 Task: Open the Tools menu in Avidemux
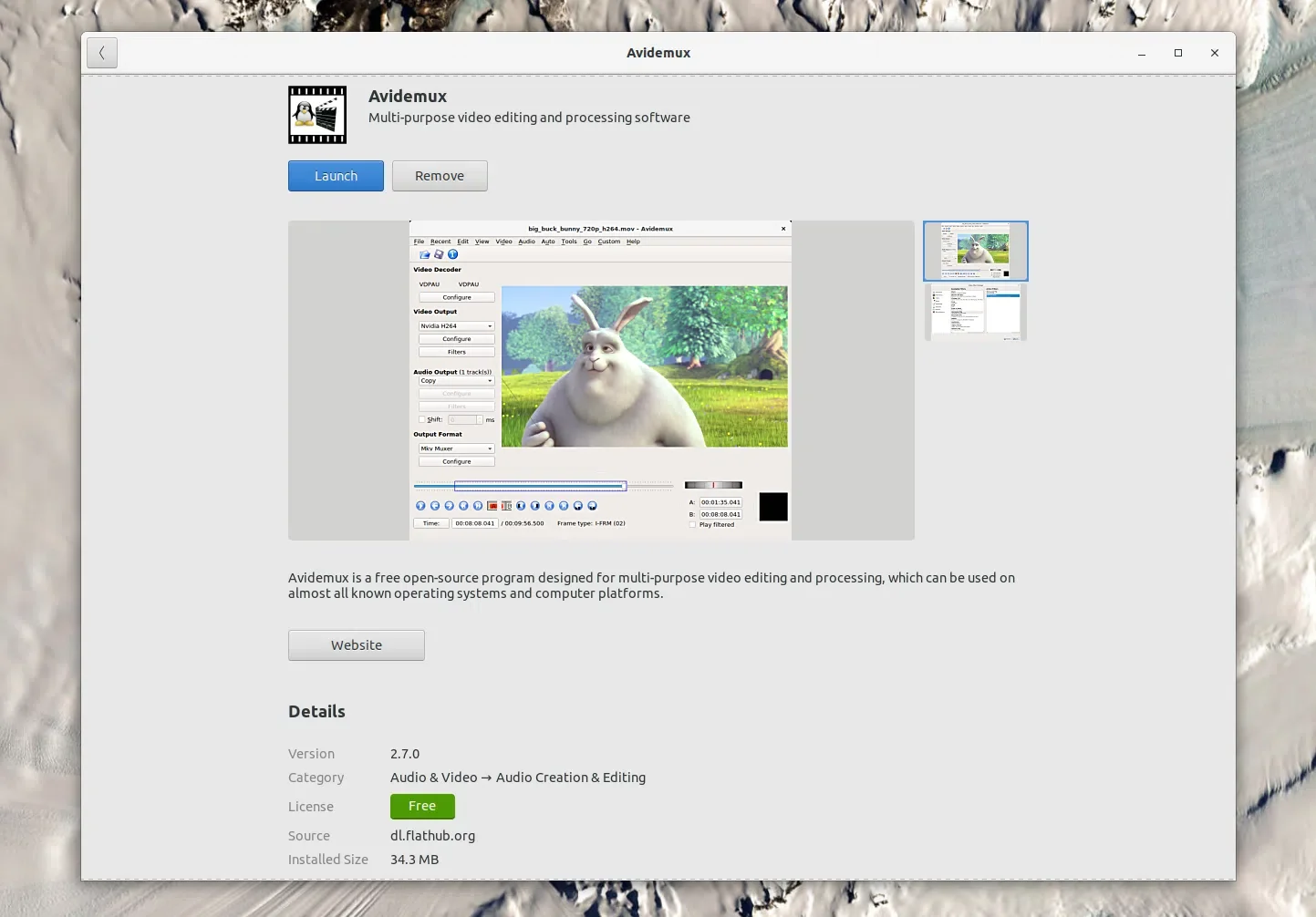(x=569, y=242)
